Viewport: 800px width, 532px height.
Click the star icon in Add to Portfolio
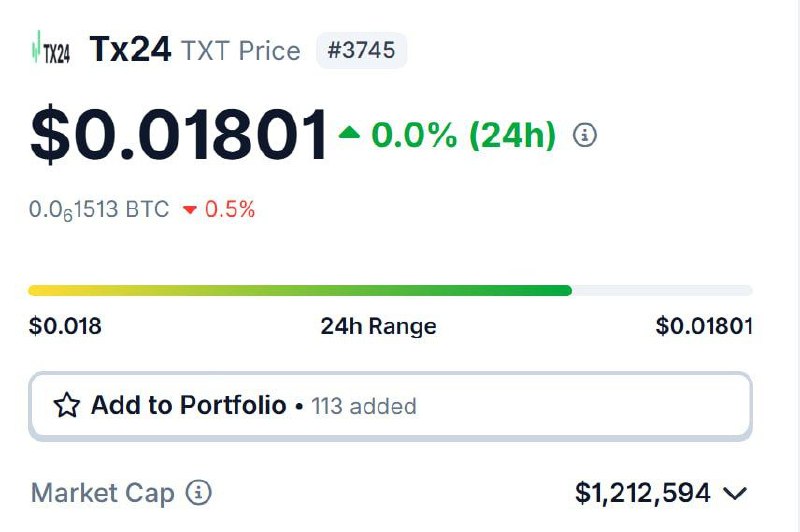[67, 405]
